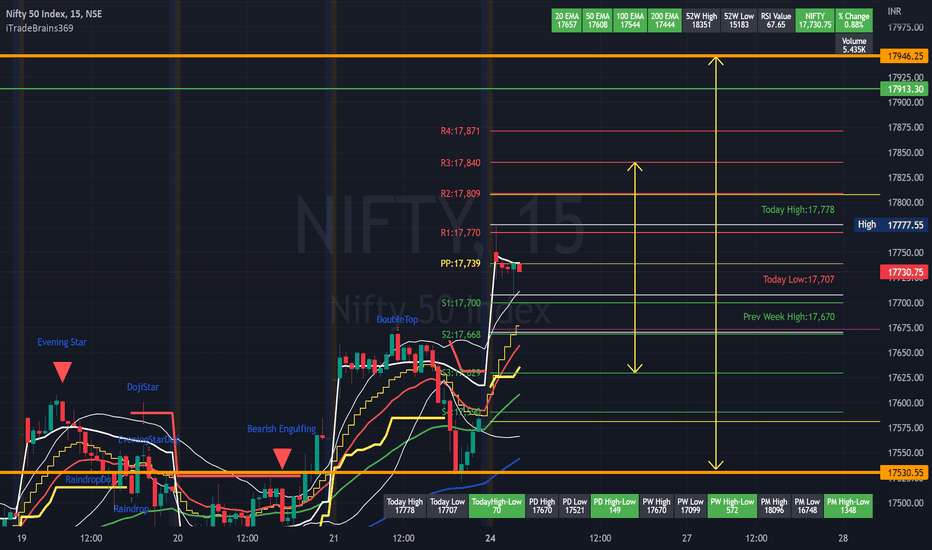
Task: Click the PW High 17670 cell
Action: tap(656, 506)
